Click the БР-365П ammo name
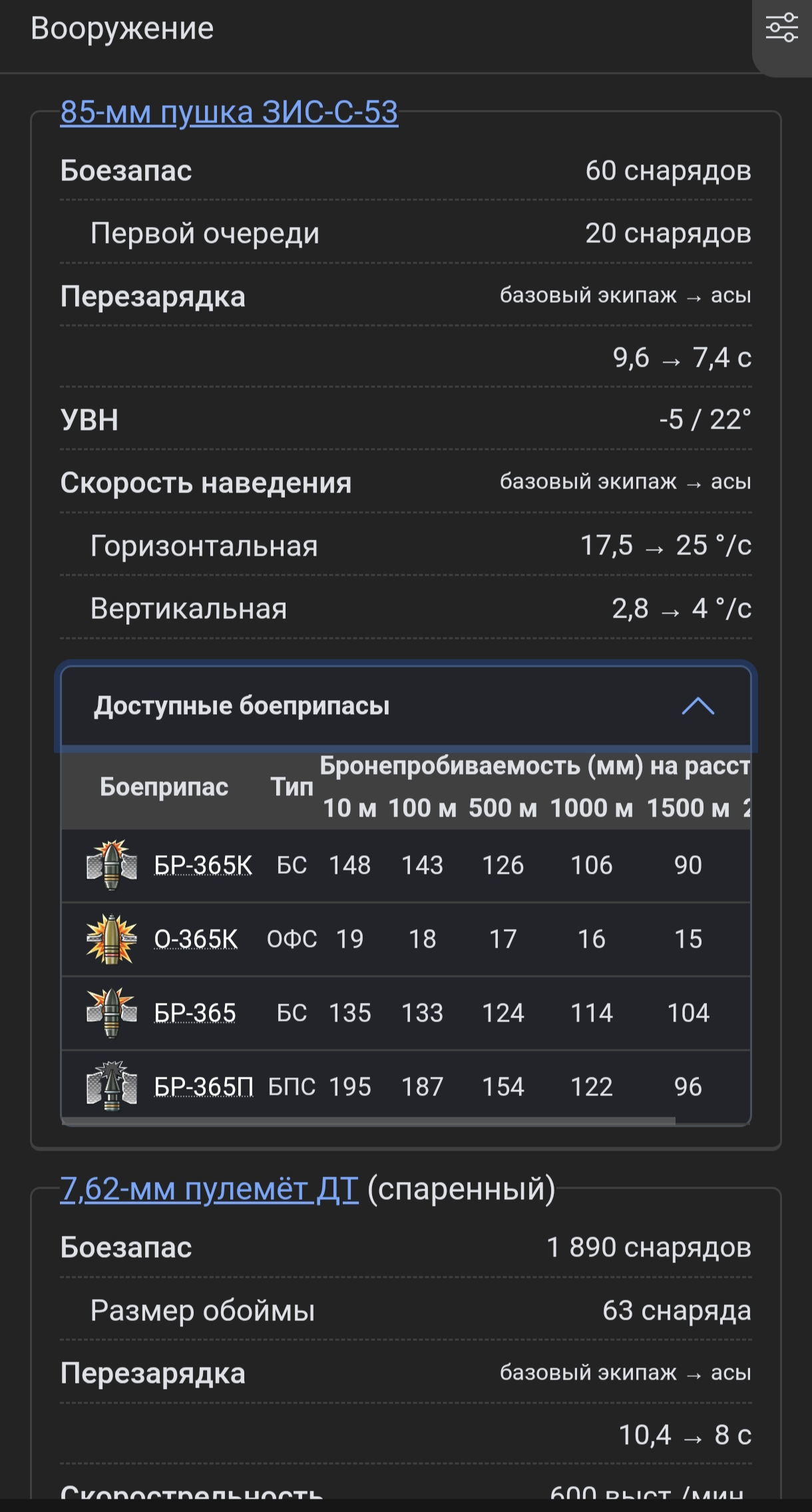 coord(204,1087)
